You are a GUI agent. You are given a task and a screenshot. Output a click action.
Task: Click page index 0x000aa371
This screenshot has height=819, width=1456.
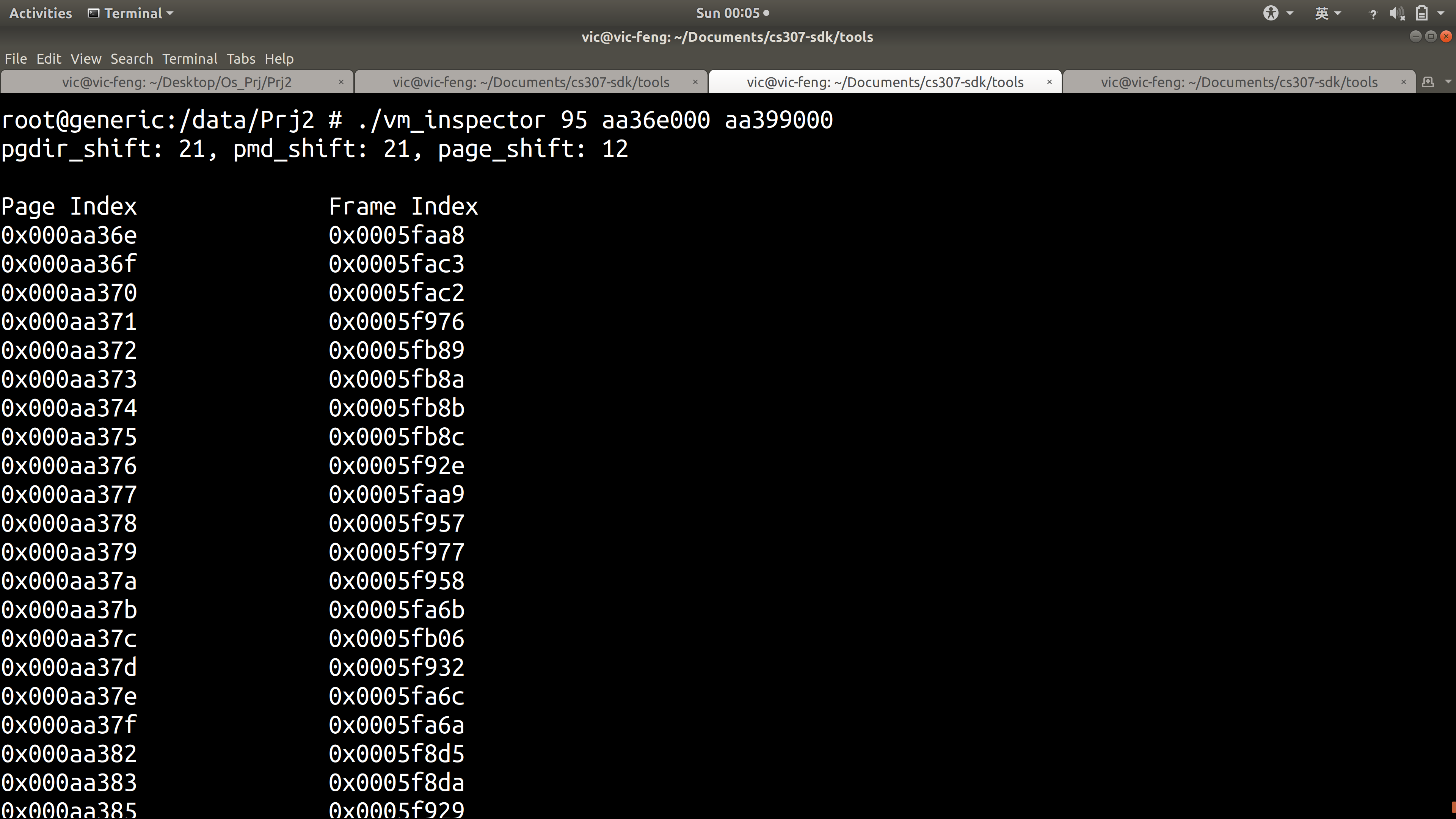69,322
